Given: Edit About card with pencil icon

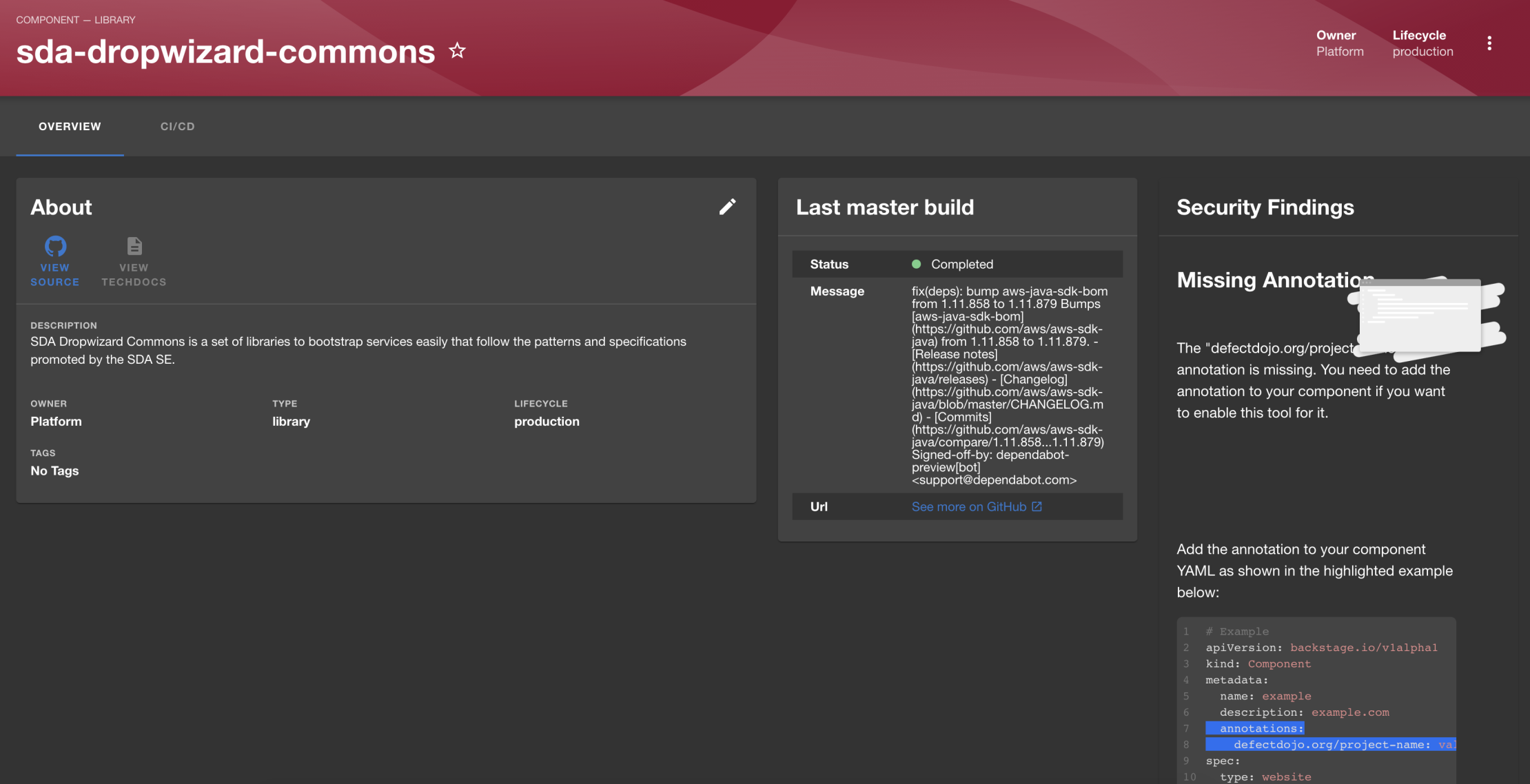Looking at the screenshot, I should click(727, 207).
